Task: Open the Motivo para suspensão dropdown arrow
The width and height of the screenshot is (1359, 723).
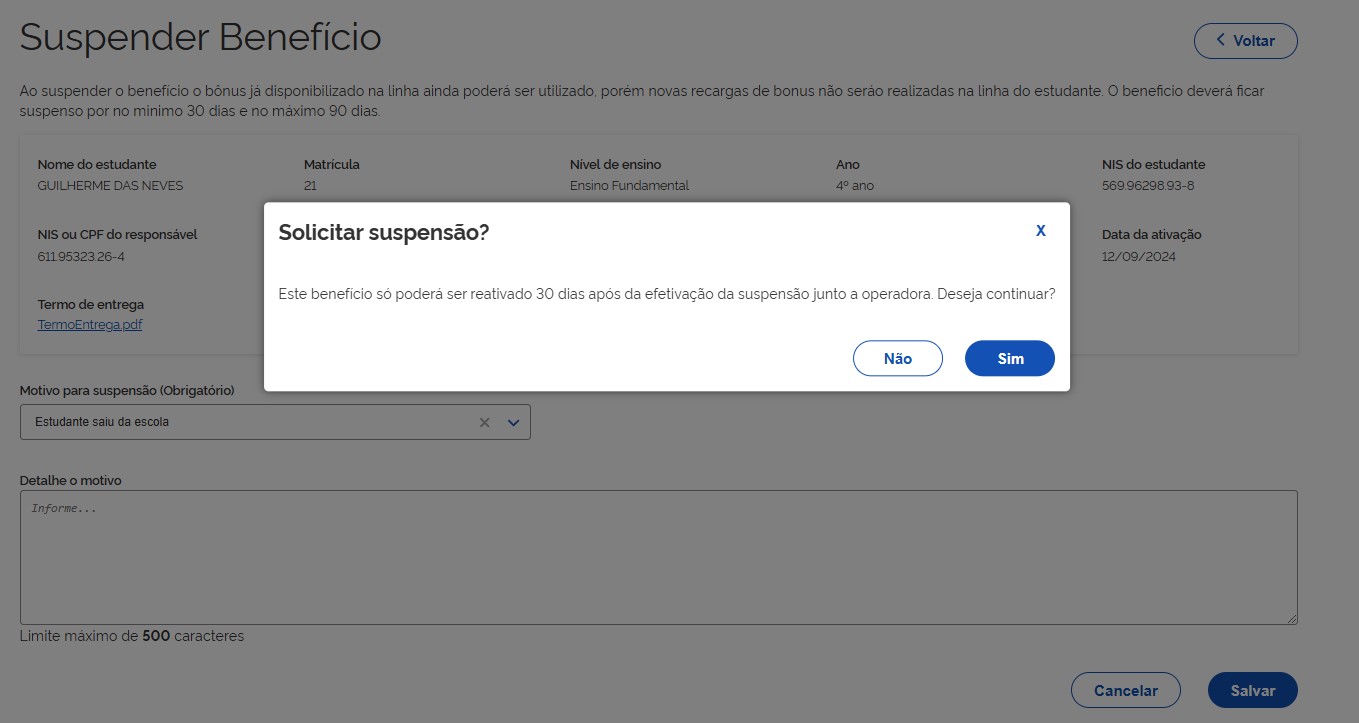Action: pyautogui.click(x=514, y=423)
